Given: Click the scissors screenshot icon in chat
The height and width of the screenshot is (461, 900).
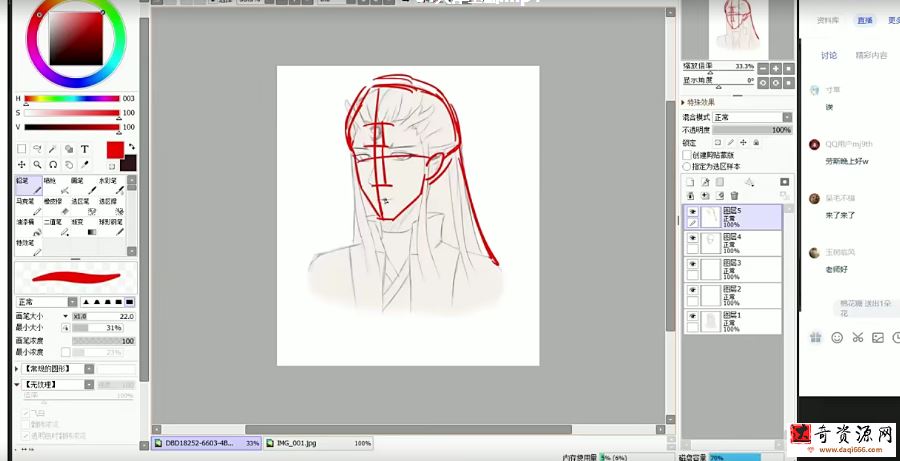Looking at the screenshot, I should (x=858, y=338).
